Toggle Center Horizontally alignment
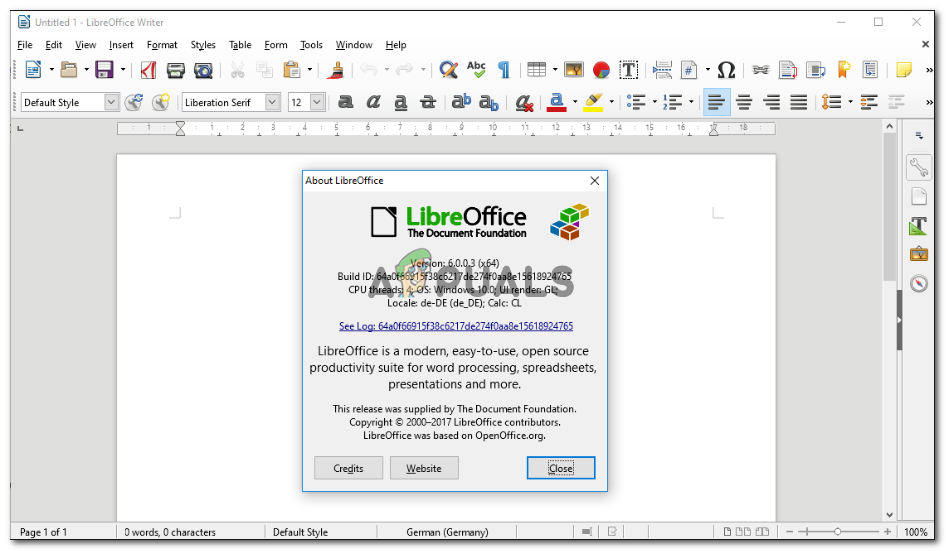This screenshot has height=551, width=946. click(x=744, y=102)
